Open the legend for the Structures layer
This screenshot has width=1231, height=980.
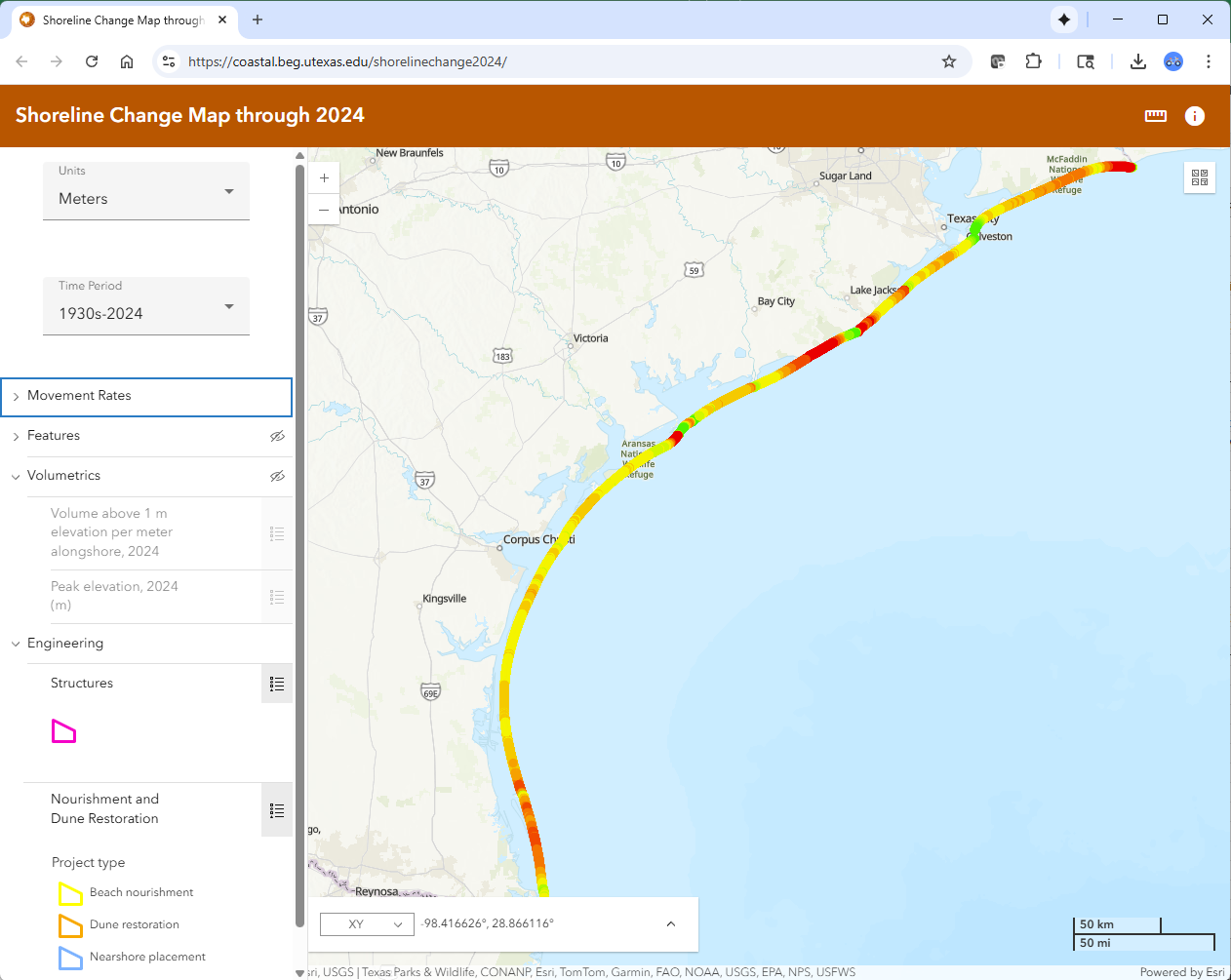point(276,683)
